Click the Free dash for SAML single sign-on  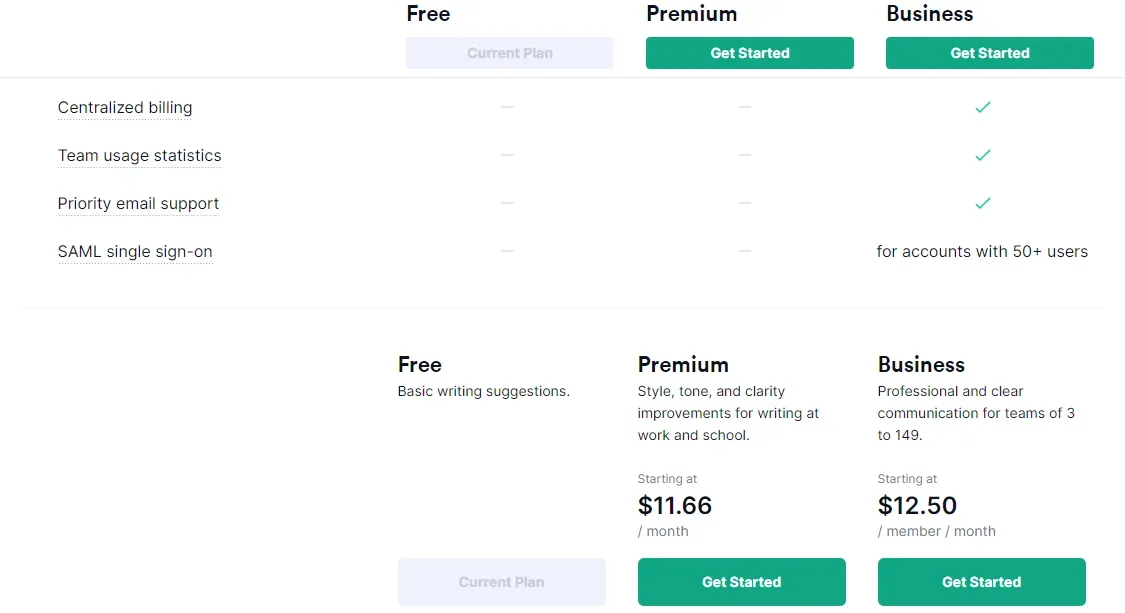click(507, 251)
